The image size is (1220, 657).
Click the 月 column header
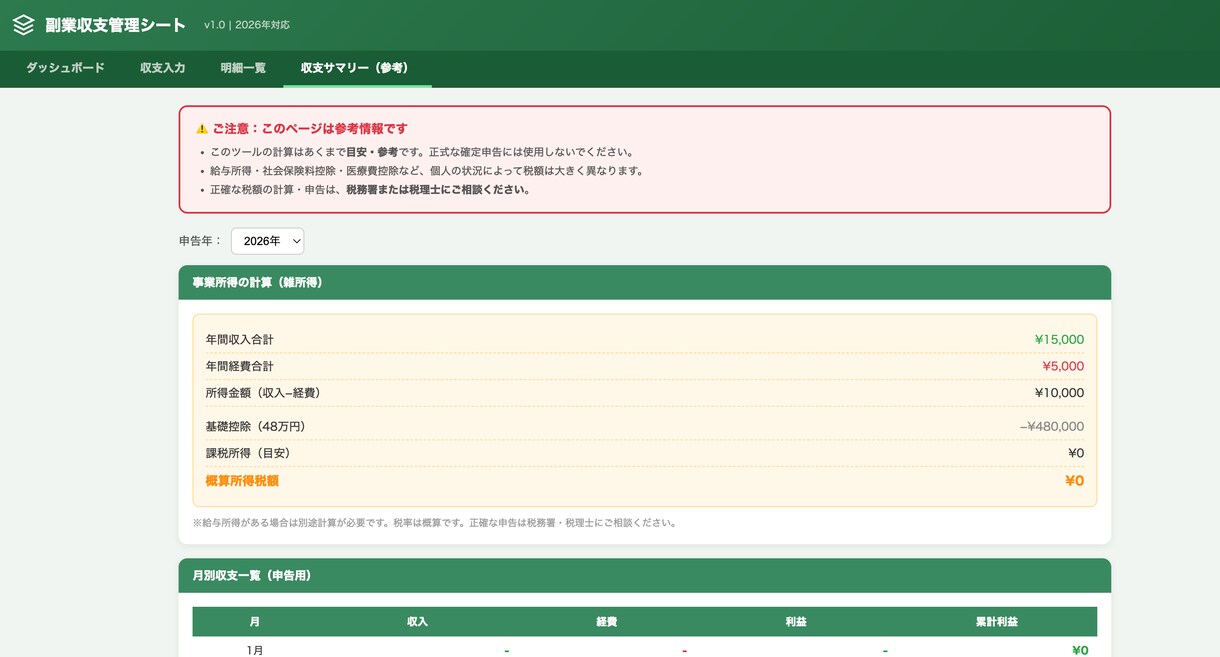(255, 622)
